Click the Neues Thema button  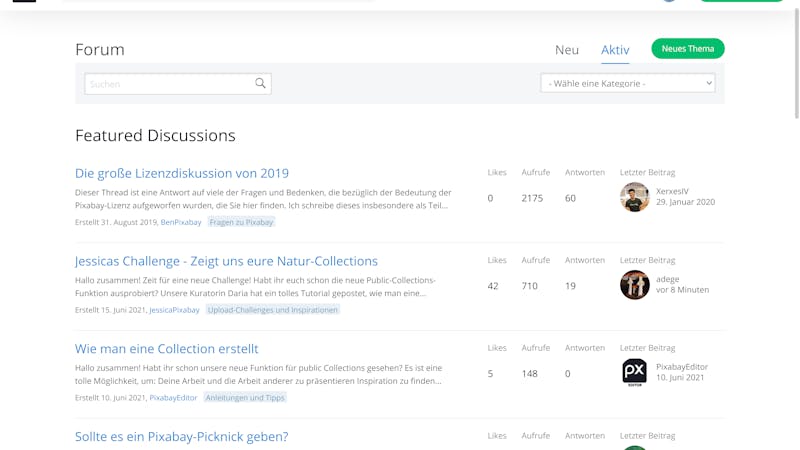click(688, 48)
